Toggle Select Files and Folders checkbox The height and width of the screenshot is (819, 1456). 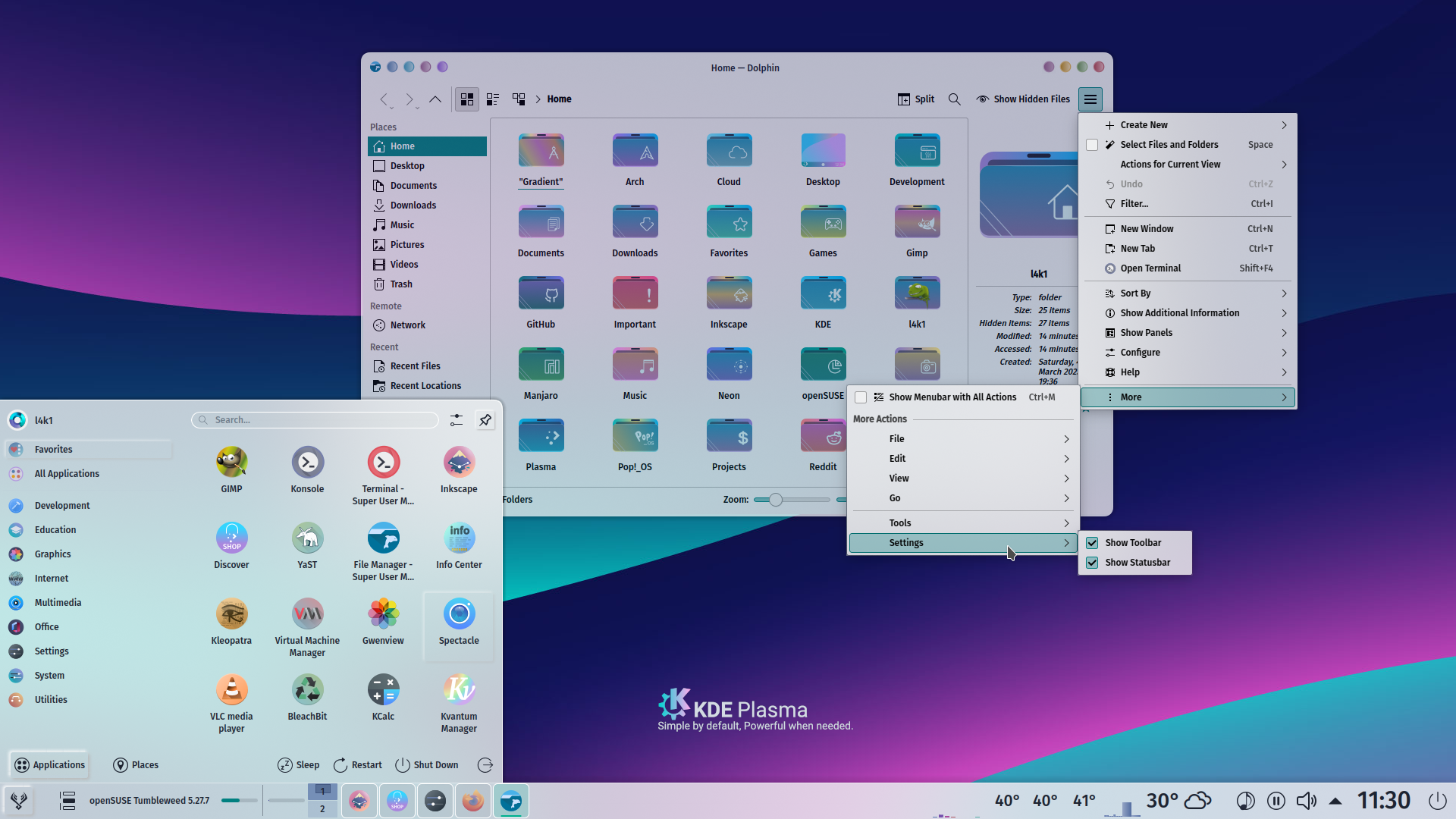(1092, 145)
